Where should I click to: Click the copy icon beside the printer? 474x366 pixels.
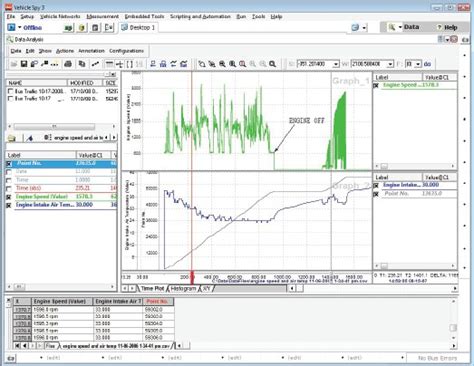tap(82, 64)
